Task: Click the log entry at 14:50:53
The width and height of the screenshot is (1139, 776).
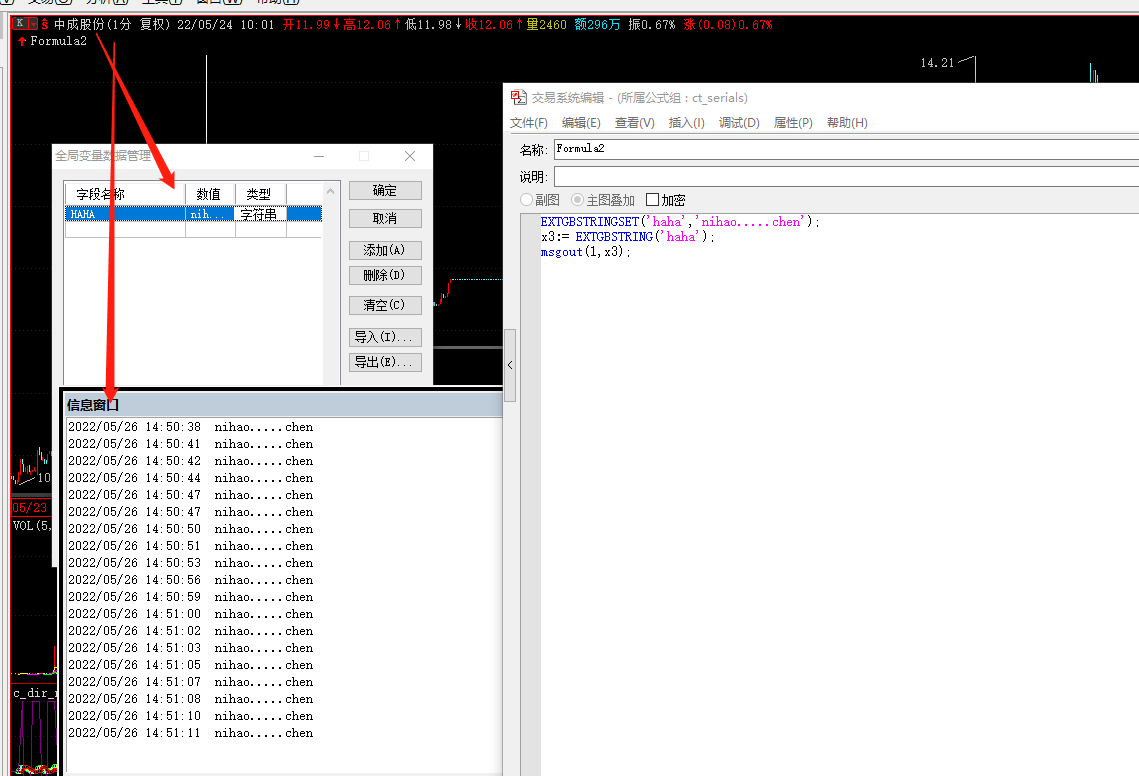Action: pyautogui.click(x=190, y=563)
